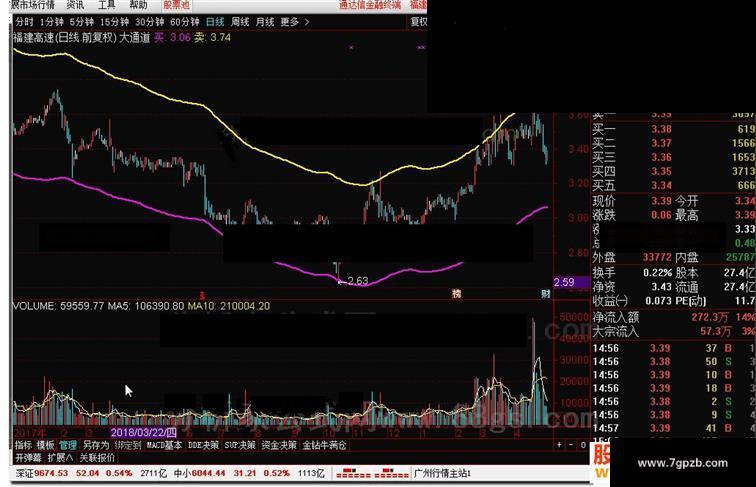This screenshot has width=756, height=487.
Task: Click the 买一 3.38 bid row
Action: tap(674, 129)
